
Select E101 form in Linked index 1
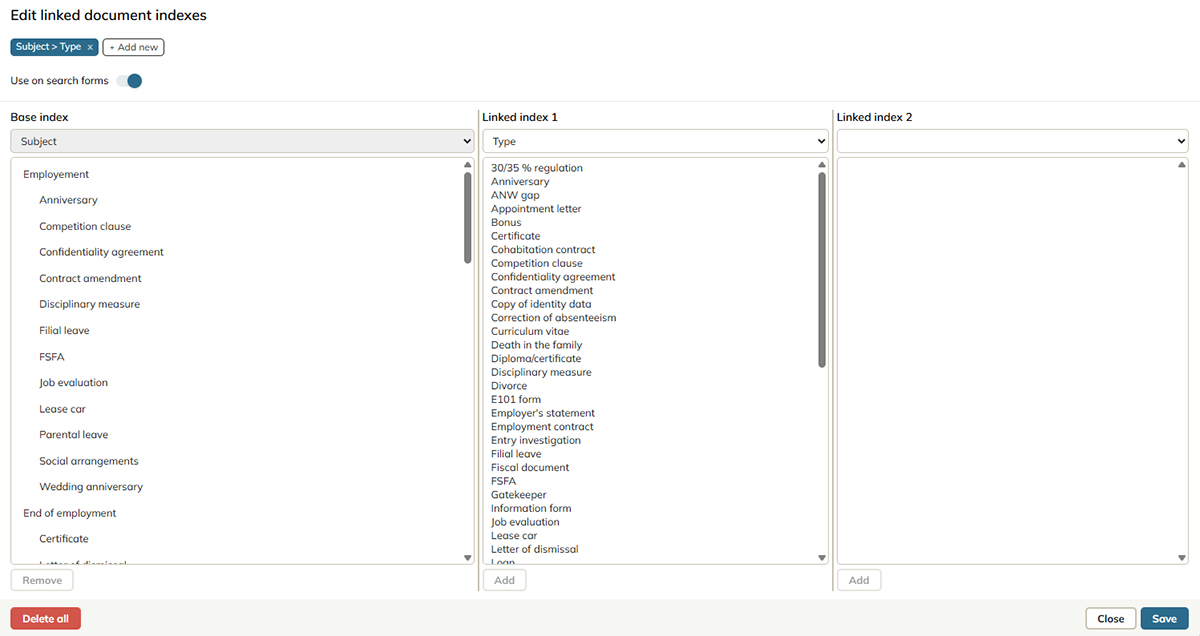click(516, 399)
